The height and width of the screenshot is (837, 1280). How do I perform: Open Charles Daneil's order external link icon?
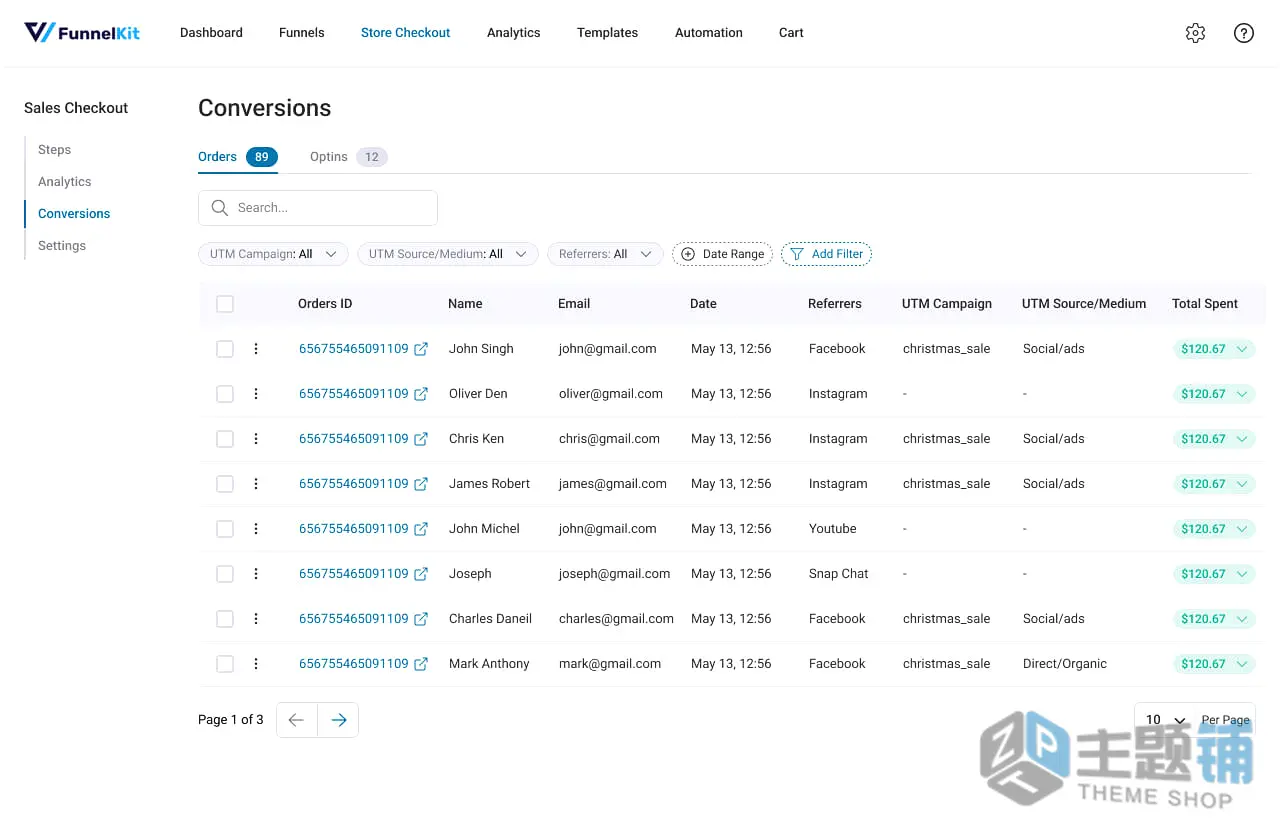coord(421,619)
